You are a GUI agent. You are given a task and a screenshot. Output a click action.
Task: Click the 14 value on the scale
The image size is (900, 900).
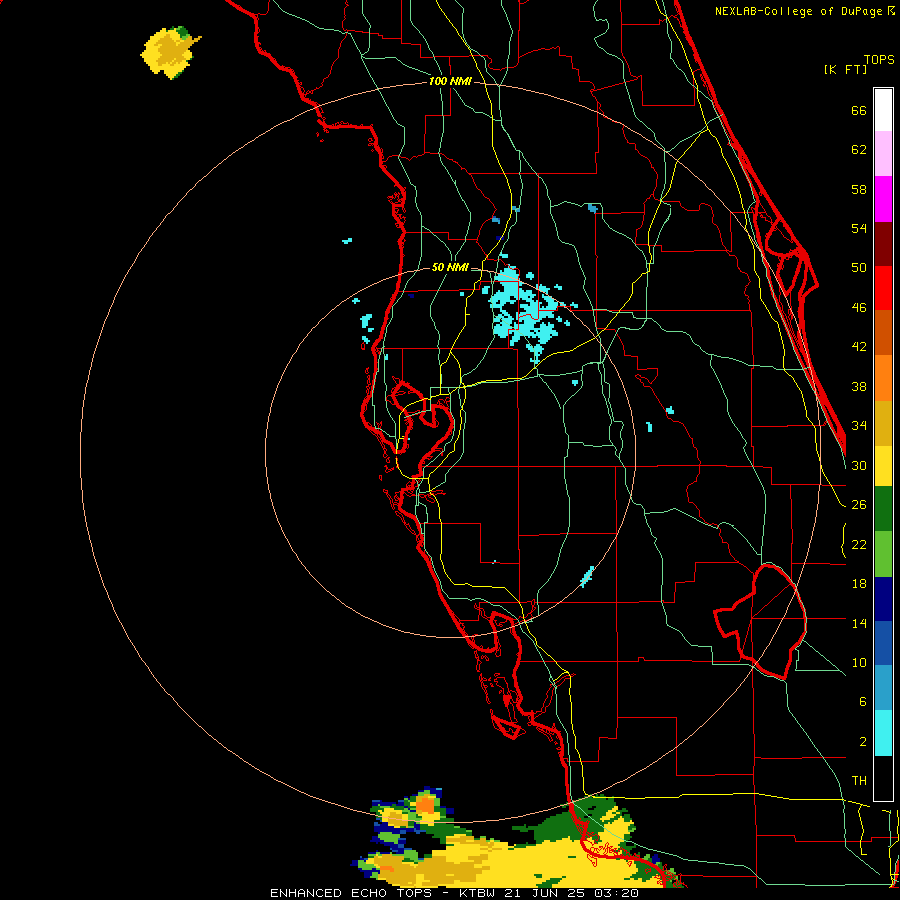coord(859,623)
